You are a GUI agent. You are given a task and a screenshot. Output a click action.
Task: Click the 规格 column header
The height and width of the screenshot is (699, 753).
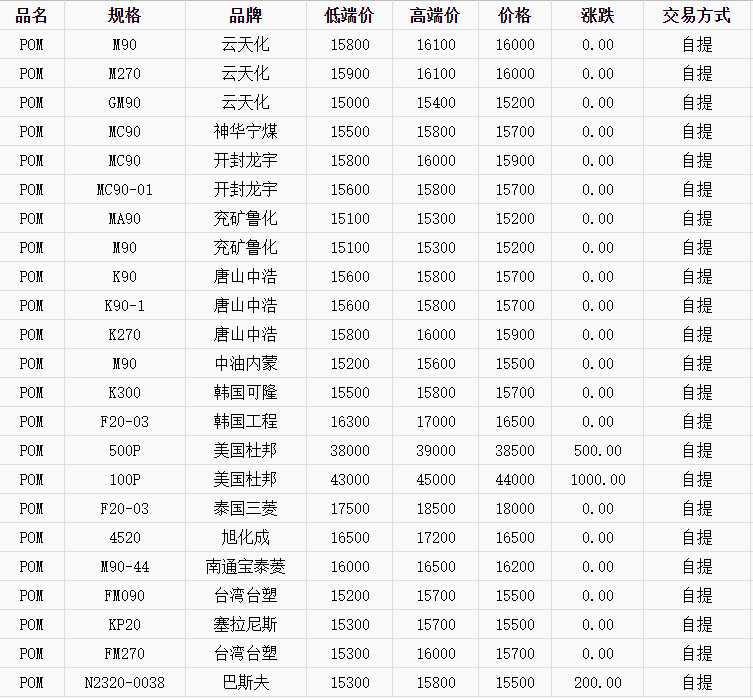click(124, 16)
